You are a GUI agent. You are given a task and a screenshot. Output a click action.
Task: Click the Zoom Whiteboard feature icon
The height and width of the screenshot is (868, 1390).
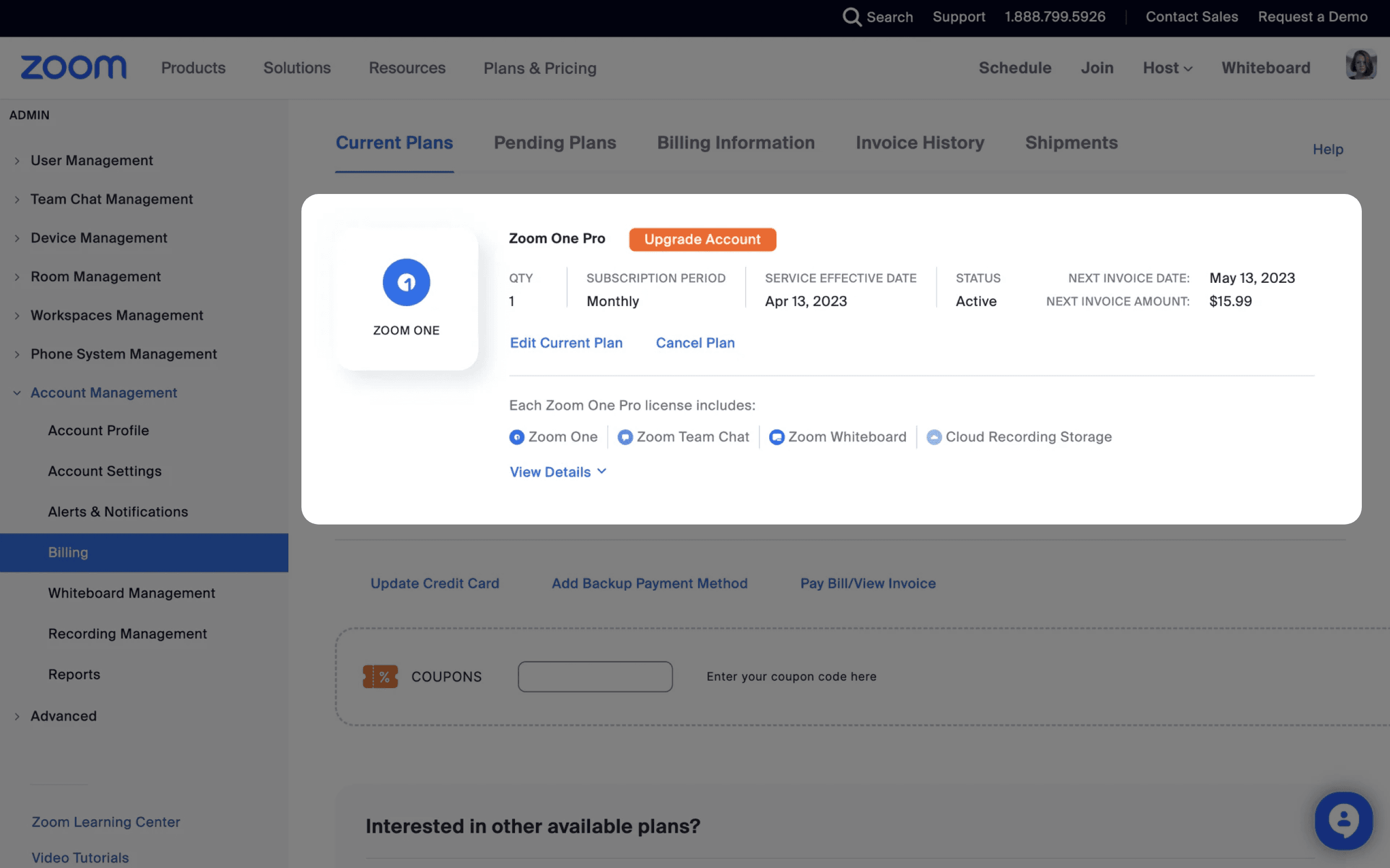coord(776,437)
